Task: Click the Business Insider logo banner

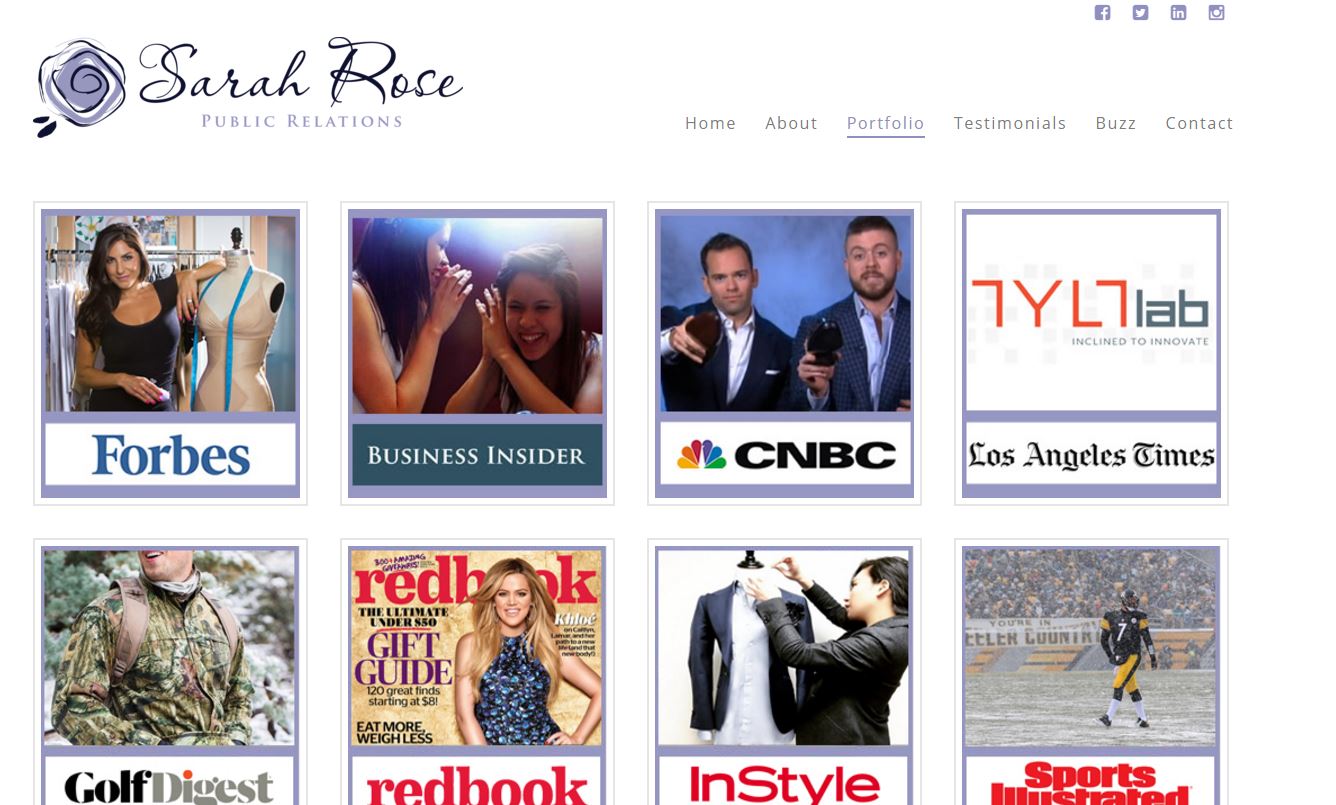Action: (x=478, y=455)
